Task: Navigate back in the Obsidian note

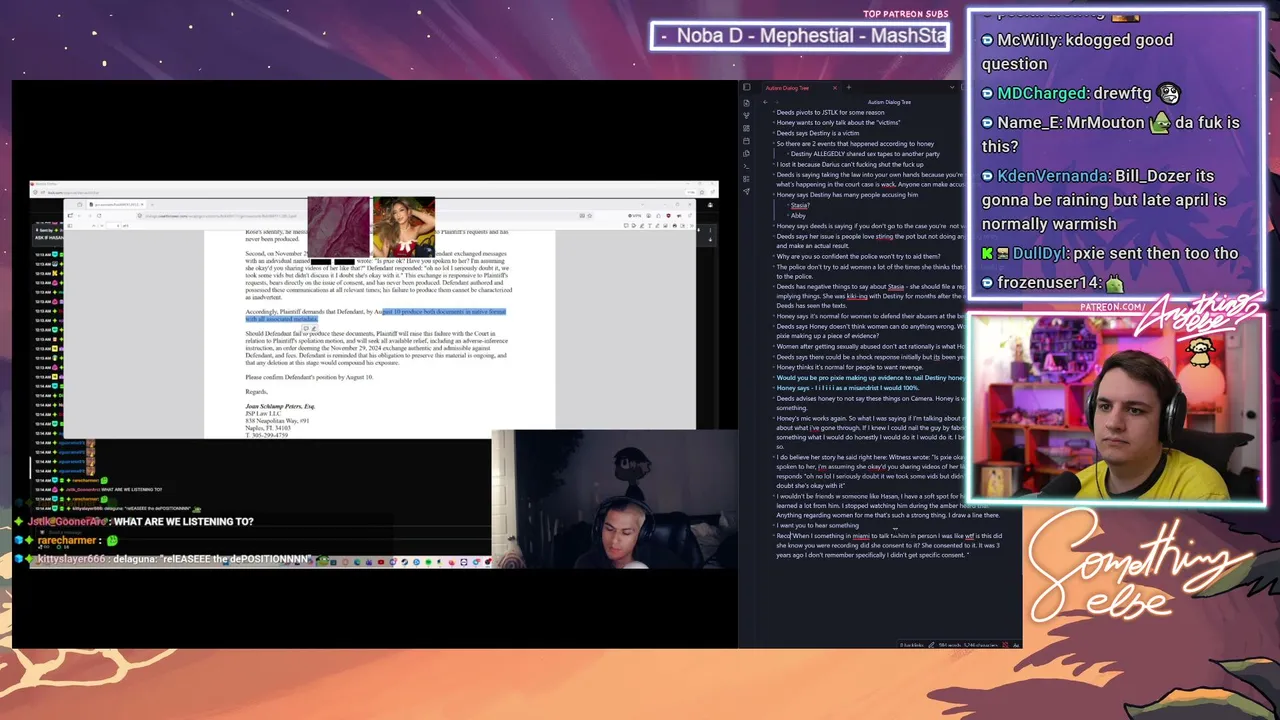Action: (x=766, y=102)
